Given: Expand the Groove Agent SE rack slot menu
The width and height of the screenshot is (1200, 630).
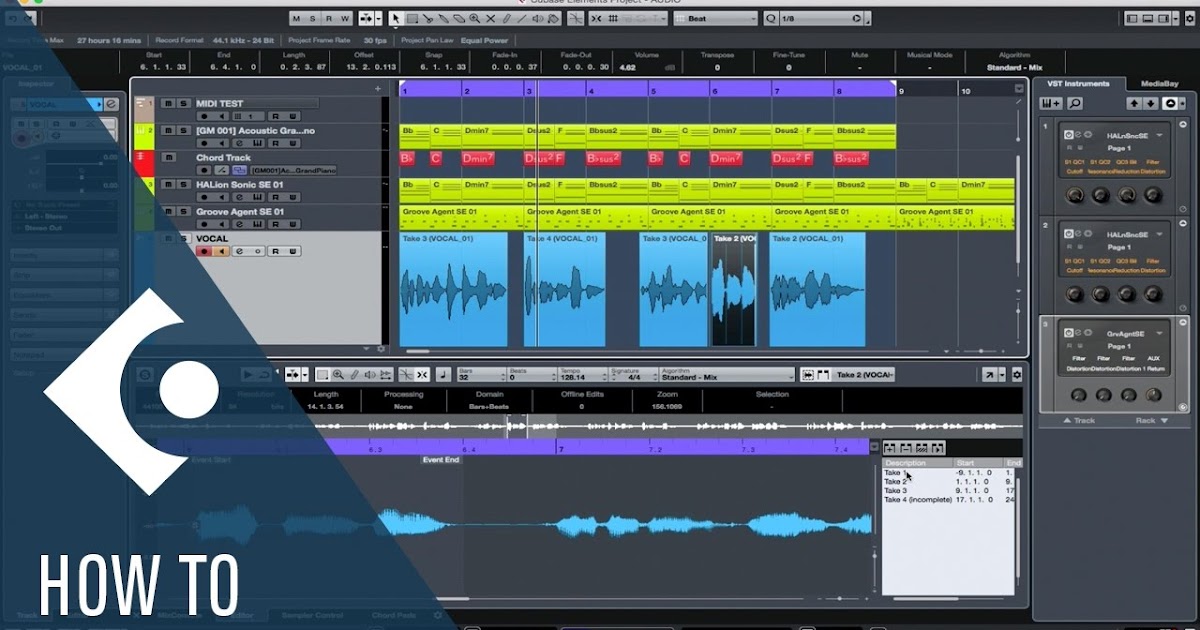Looking at the screenshot, I should coord(1159,333).
